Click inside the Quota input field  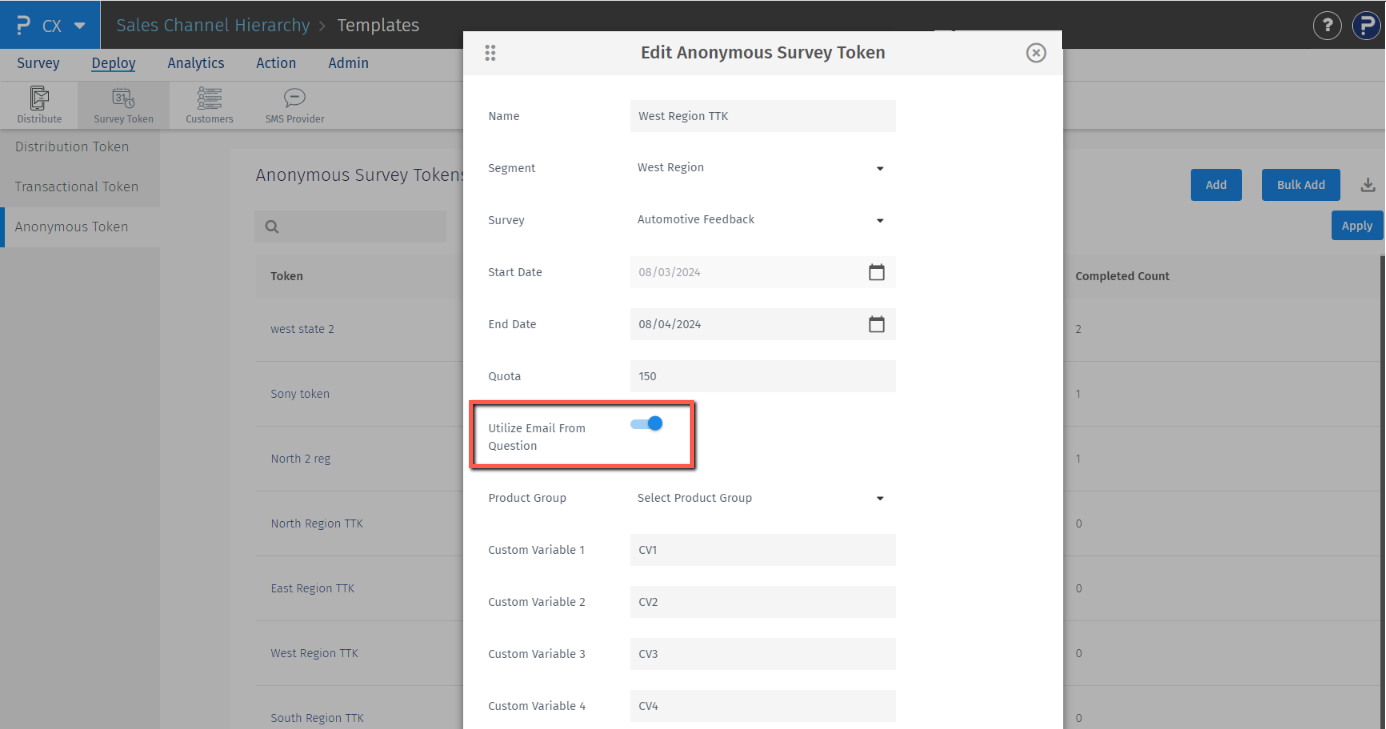pos(762,375)
